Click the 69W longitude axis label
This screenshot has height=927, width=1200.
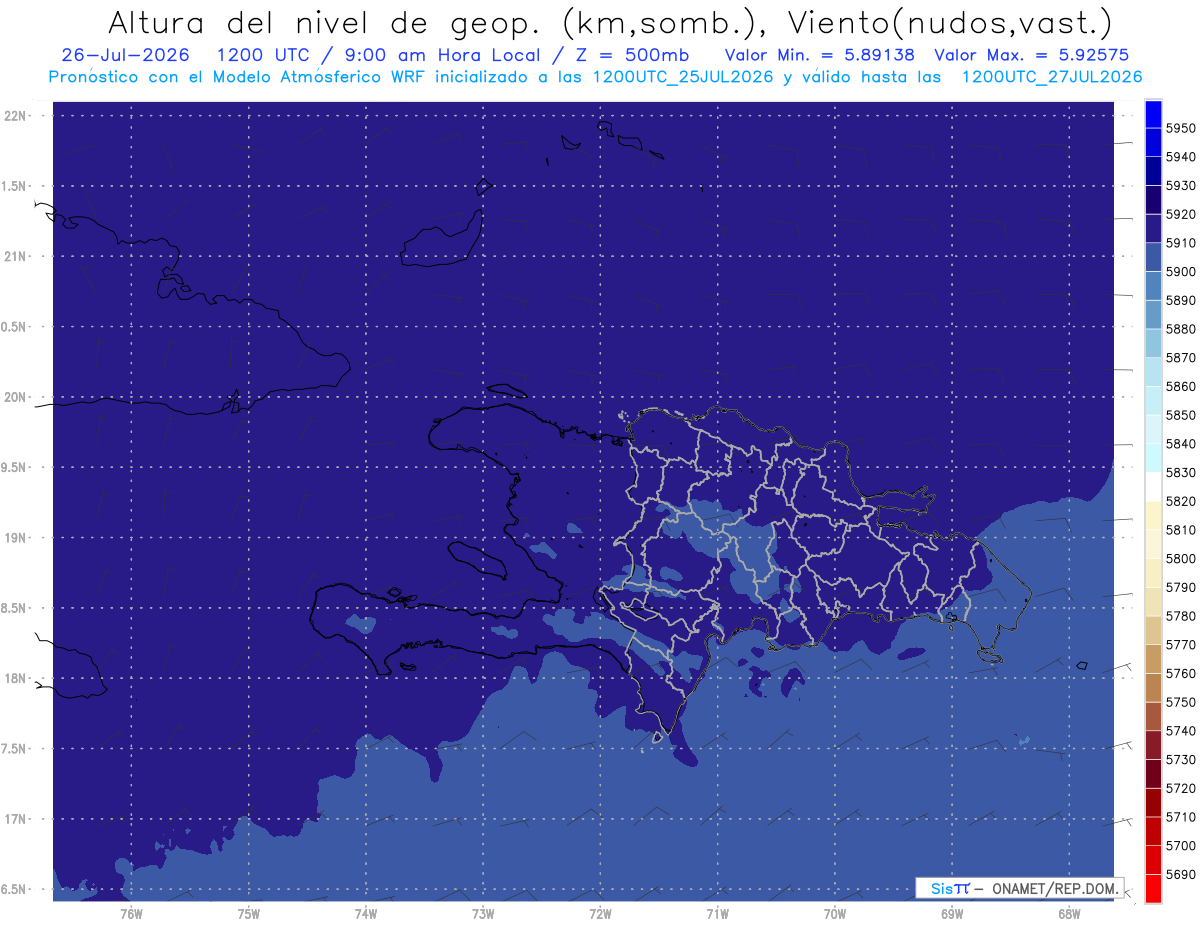(x=951, y=912)
